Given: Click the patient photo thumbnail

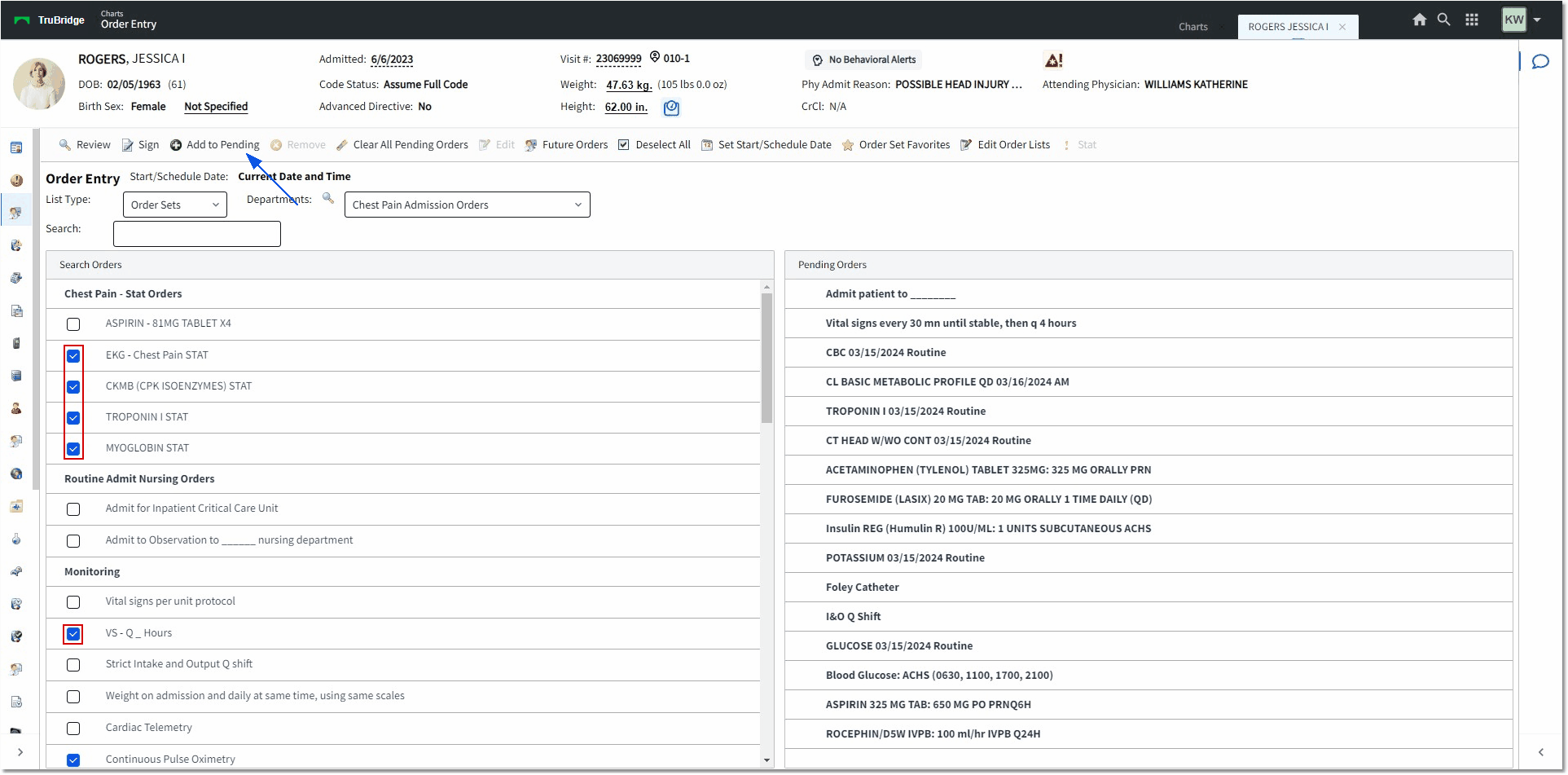Looking at the screenshot, I should pos(39,83).
